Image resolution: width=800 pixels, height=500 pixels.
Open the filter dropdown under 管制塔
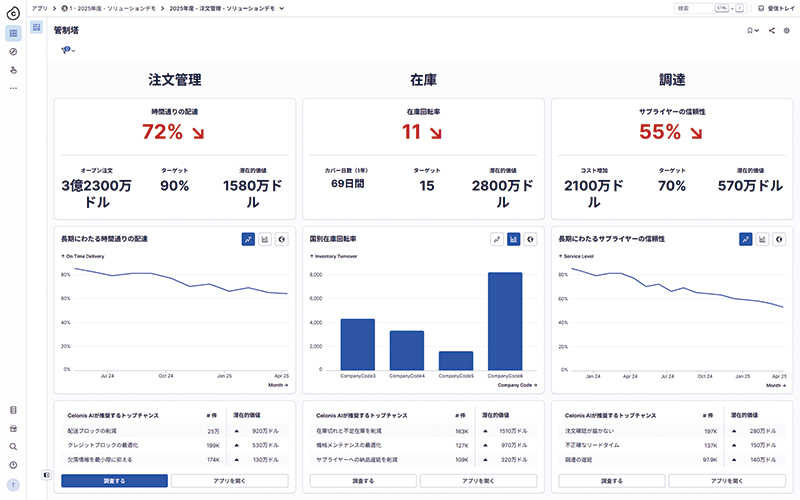pos(68,50)
